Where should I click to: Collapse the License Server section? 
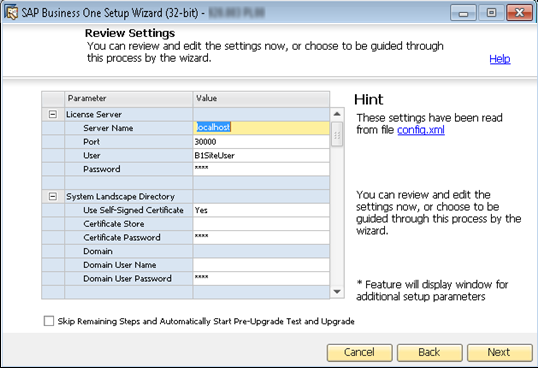(52, 114)
